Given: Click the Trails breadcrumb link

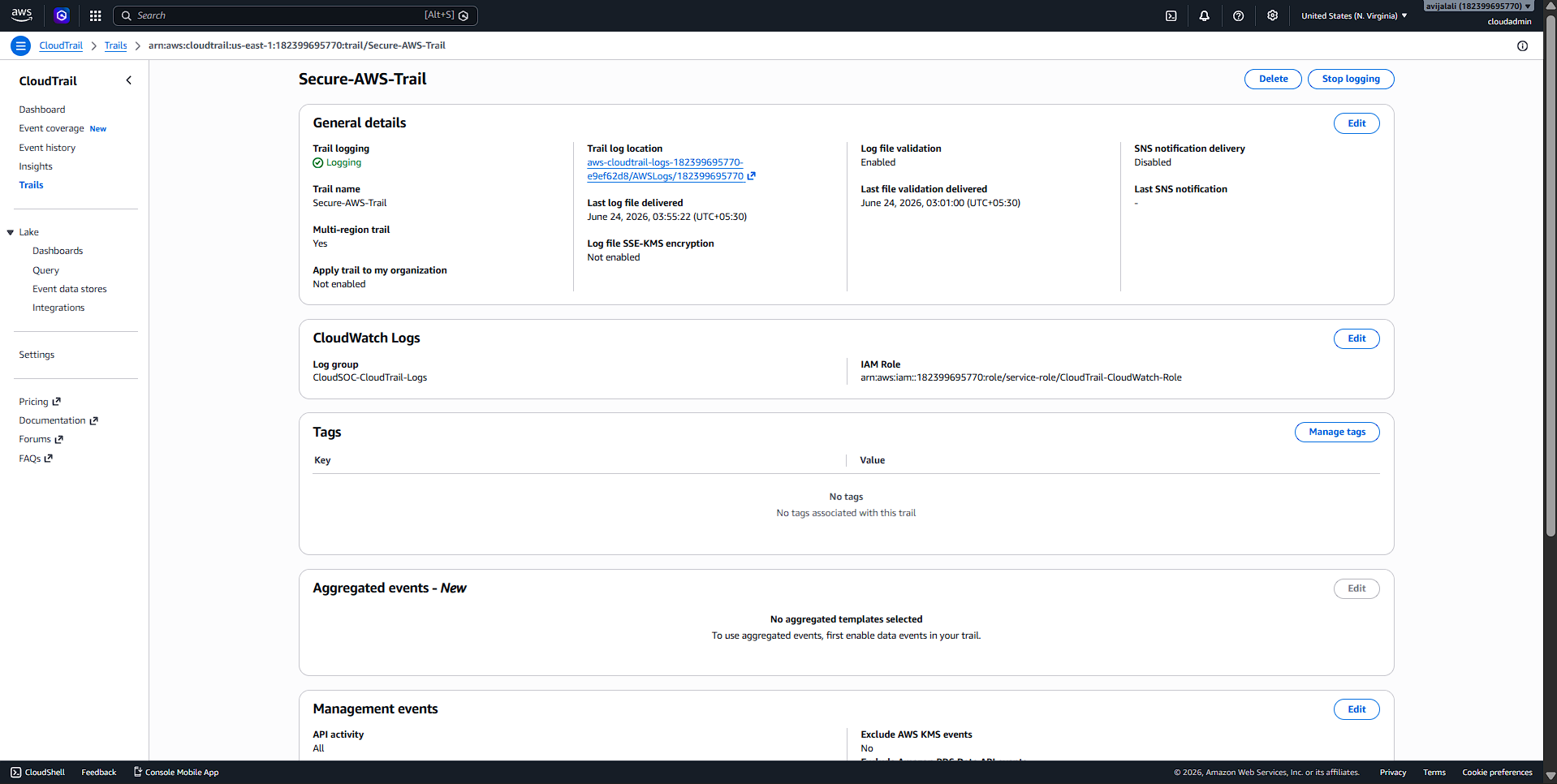Looking at the screenshot, I should pos(115,45).
